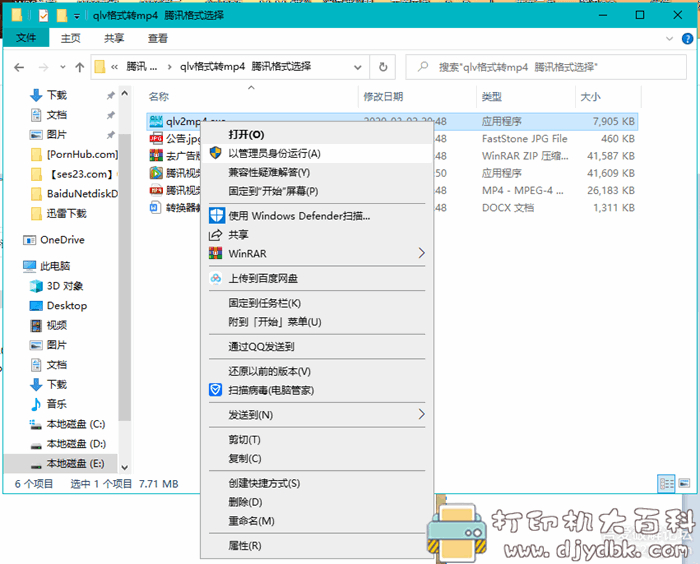Open 音乐 folder in navigation pane
Viewport: 700px width, 564px height.
tap(57, 404)
